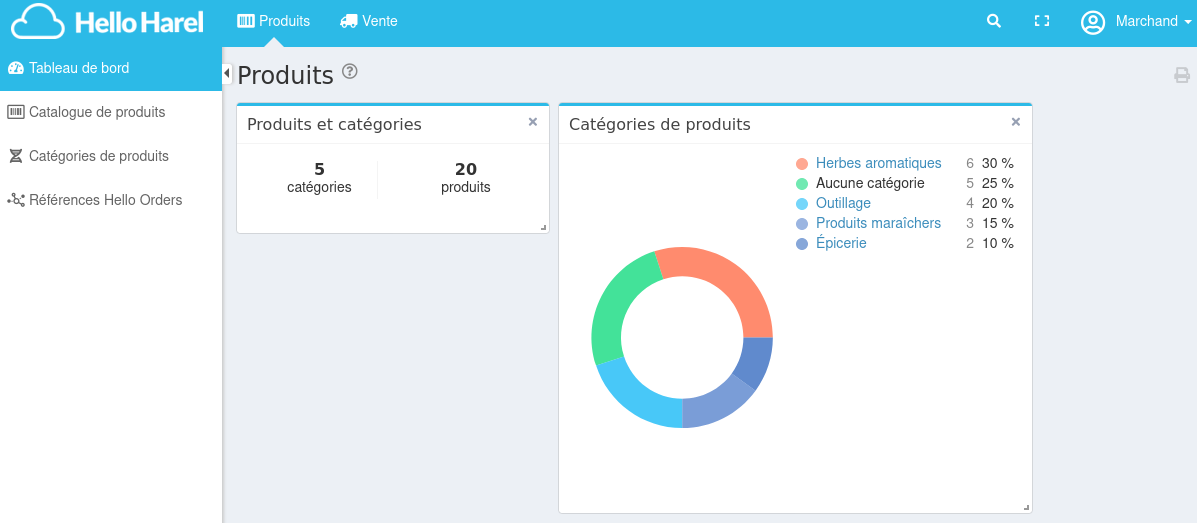Select Tableau de bord in sidebar
Viewport: 1197px width, 523px height.
coord(79,68)
